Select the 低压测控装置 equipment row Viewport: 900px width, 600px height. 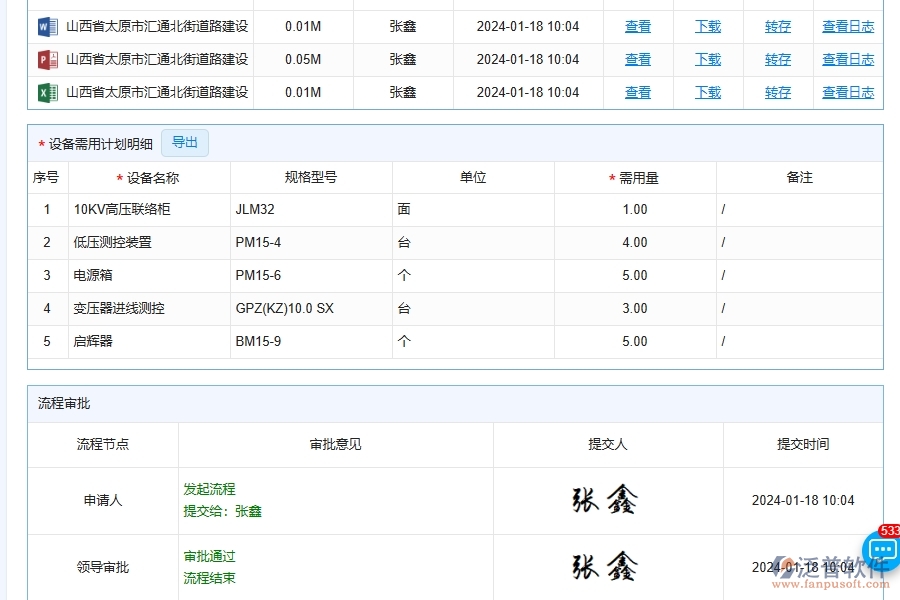coord(112,242)
